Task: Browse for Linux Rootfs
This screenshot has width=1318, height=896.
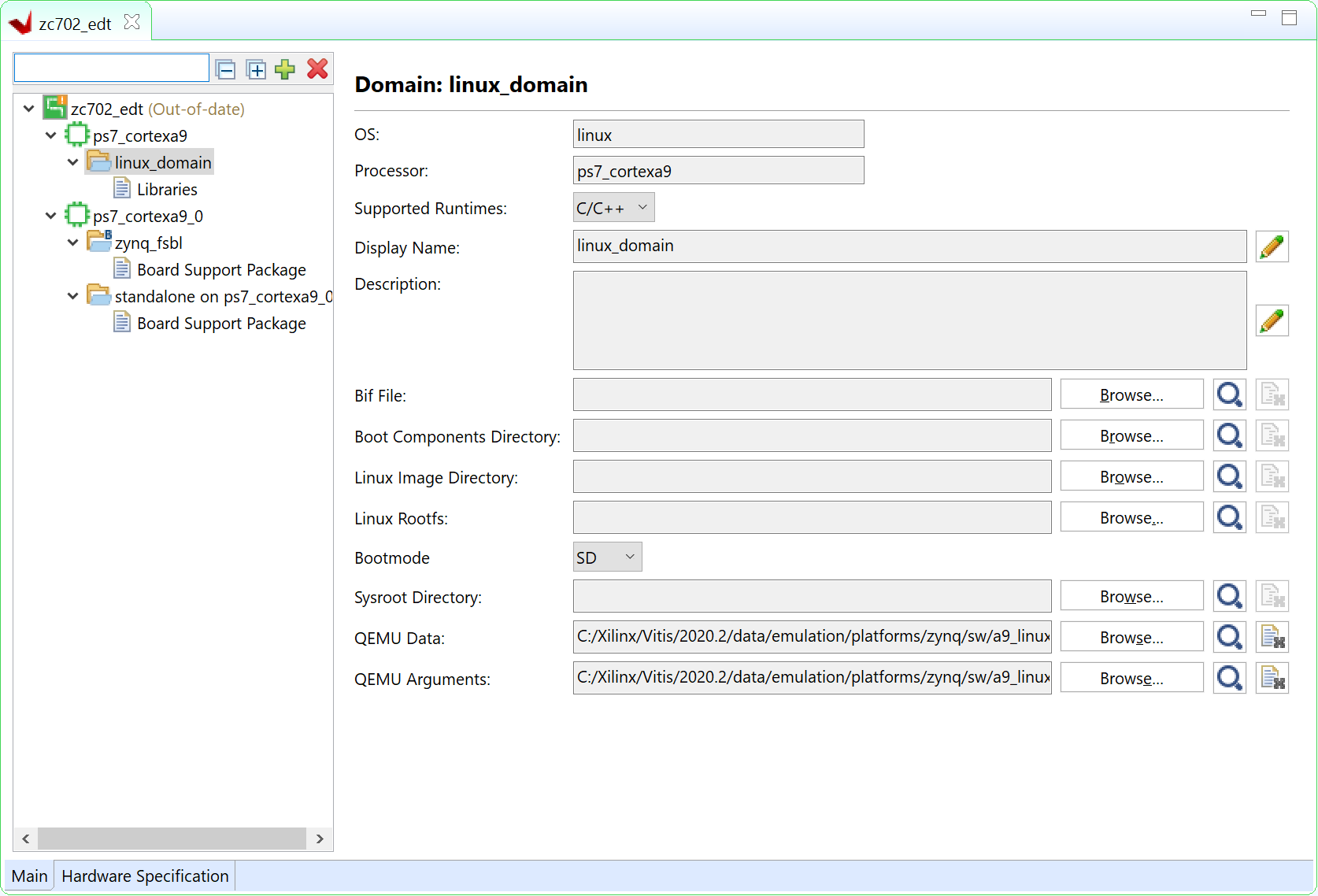Action: (x=1131, y=517)
